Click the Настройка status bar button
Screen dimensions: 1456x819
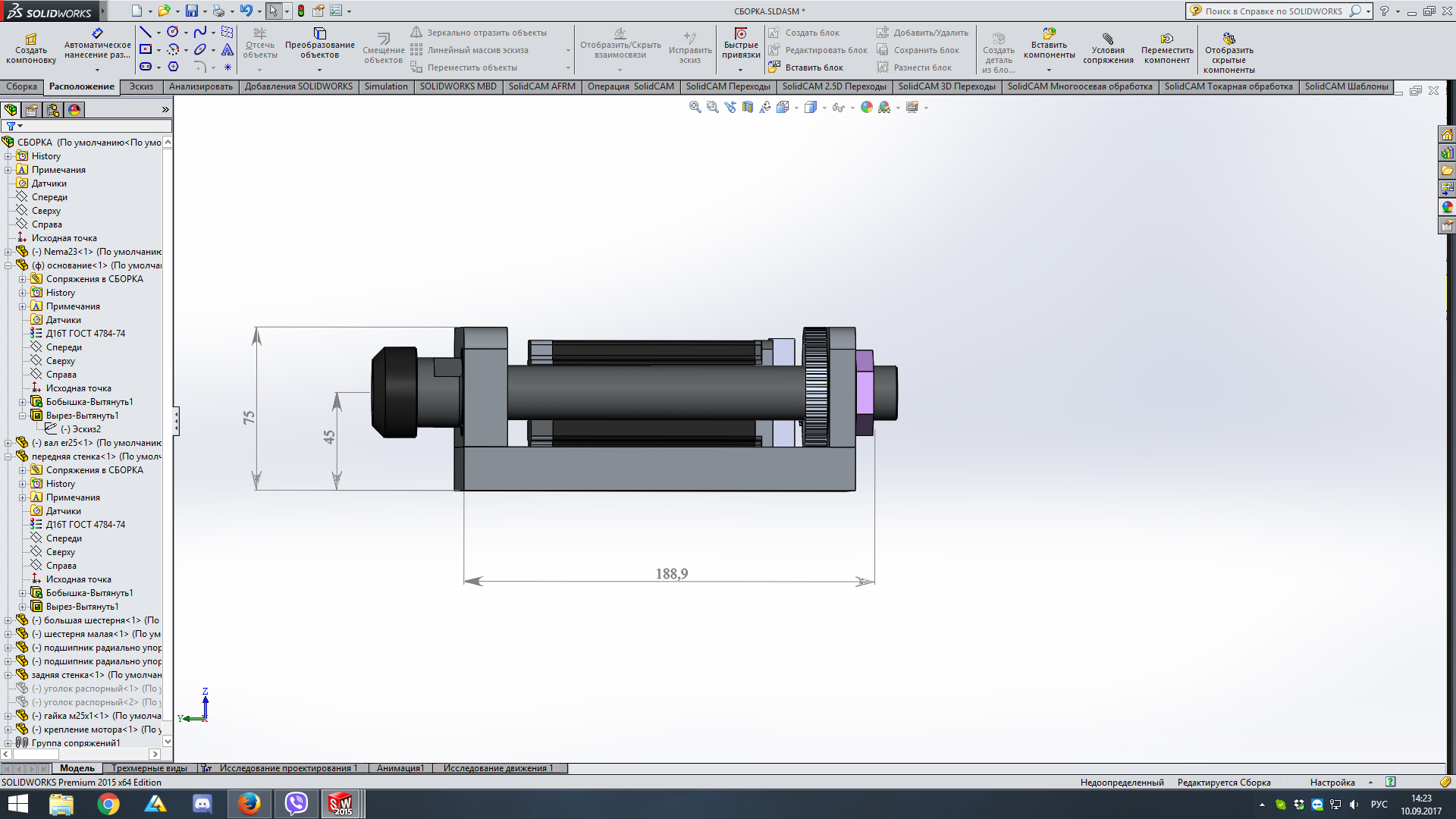click(x=1332, y=783)
